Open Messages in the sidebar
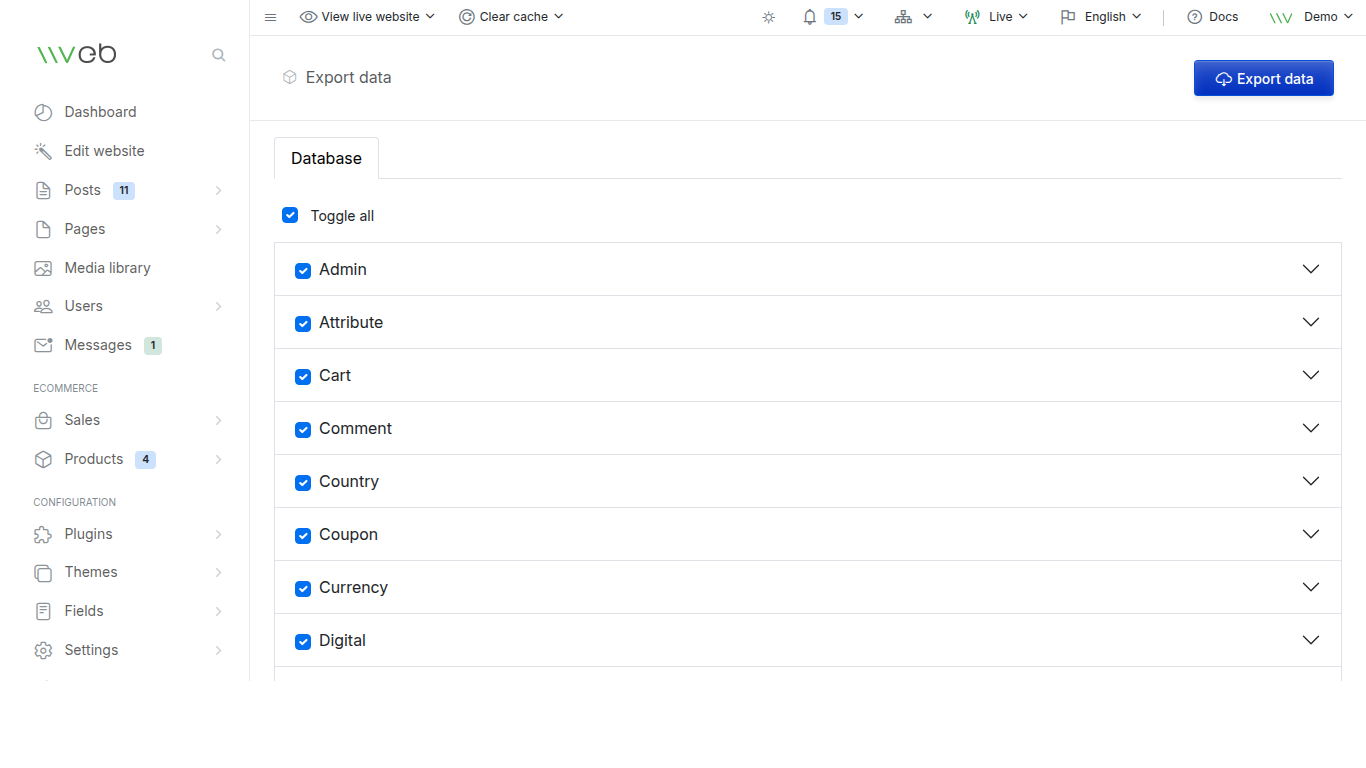1366x768 pixels. click(98, 345)
